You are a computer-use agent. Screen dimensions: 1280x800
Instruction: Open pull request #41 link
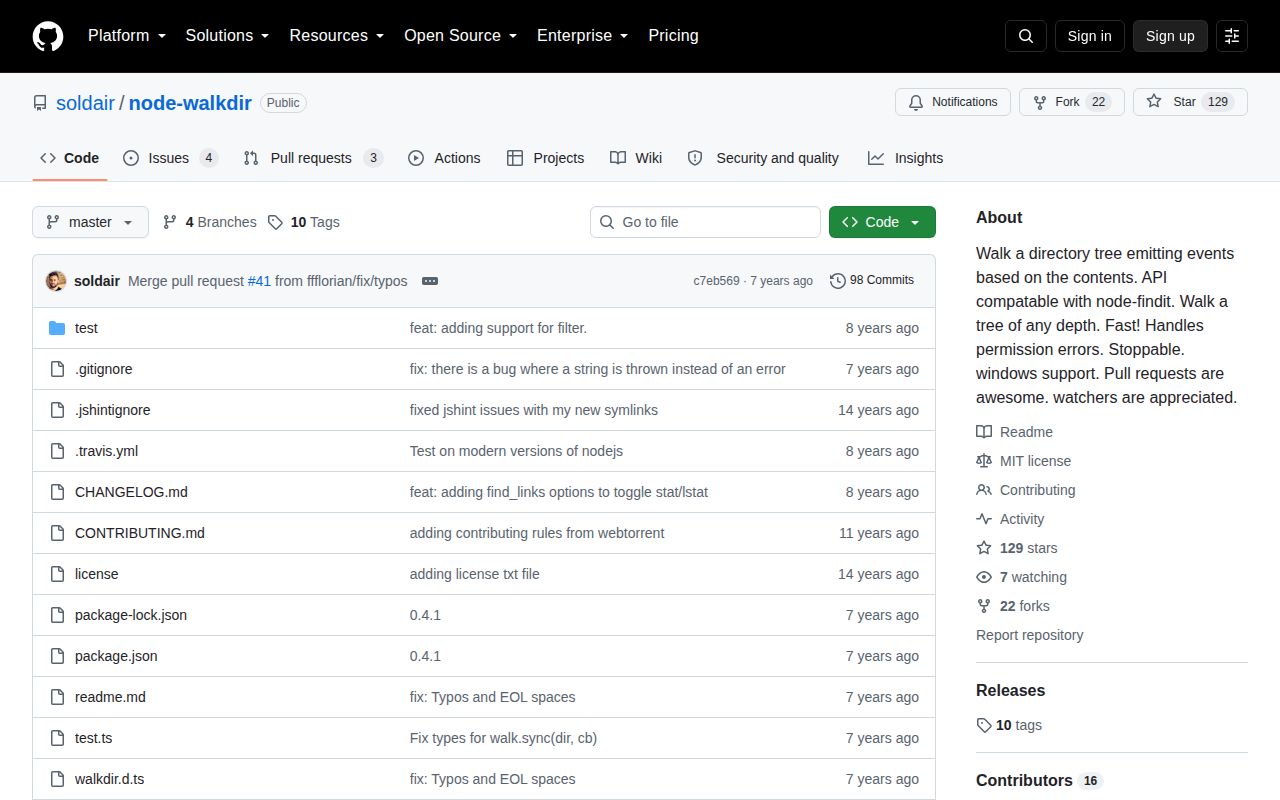pos(259,281)
